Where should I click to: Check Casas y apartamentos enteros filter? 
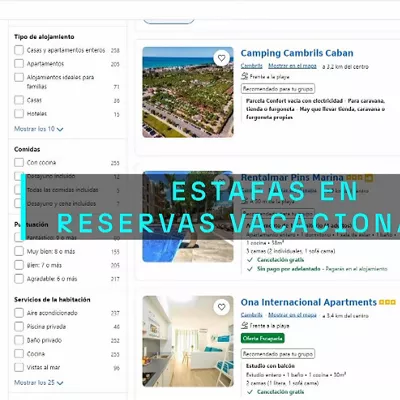pos(19,50)
